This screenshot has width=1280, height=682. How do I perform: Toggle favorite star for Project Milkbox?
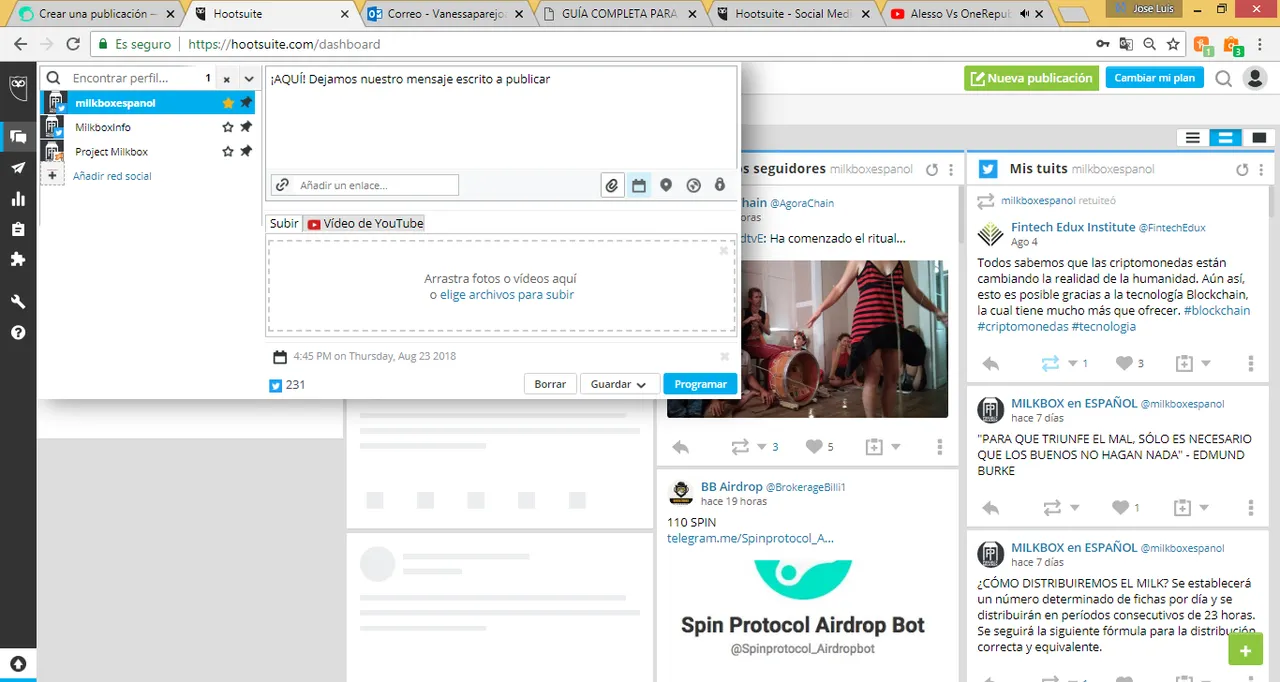[228, 152]
